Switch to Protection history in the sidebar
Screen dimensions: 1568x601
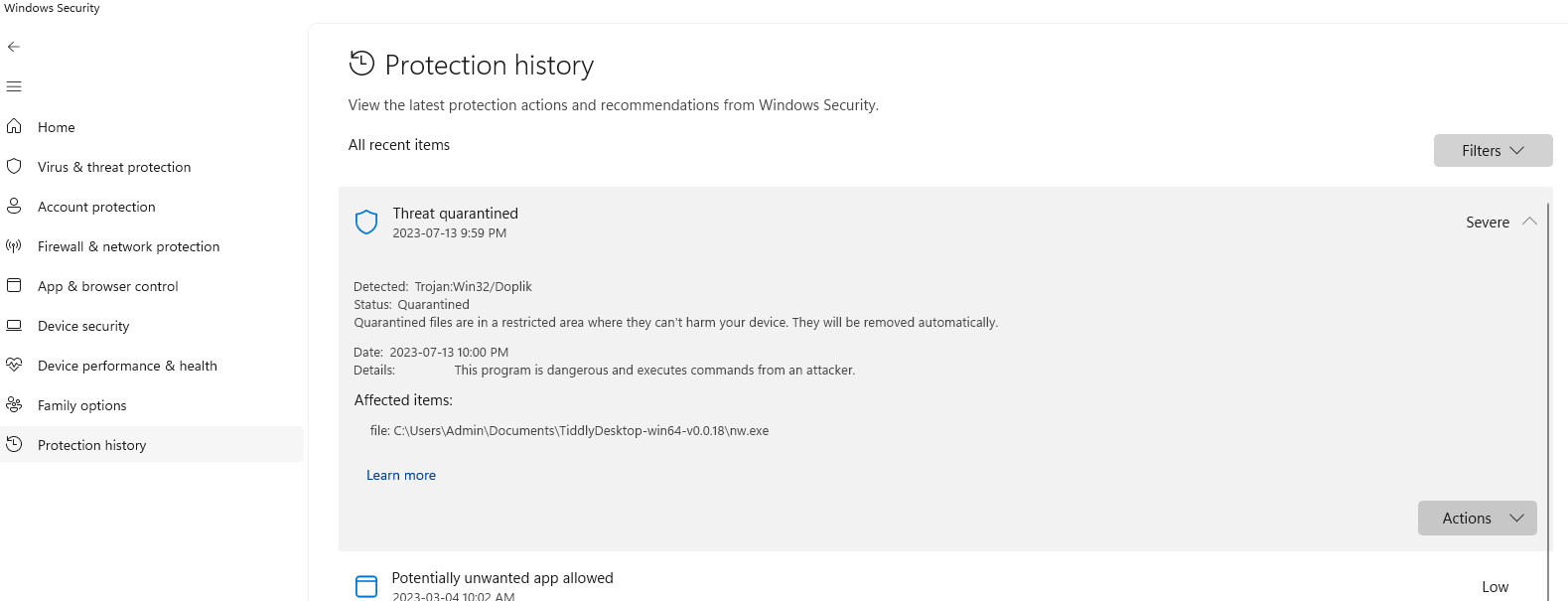(x=92, y=444)
